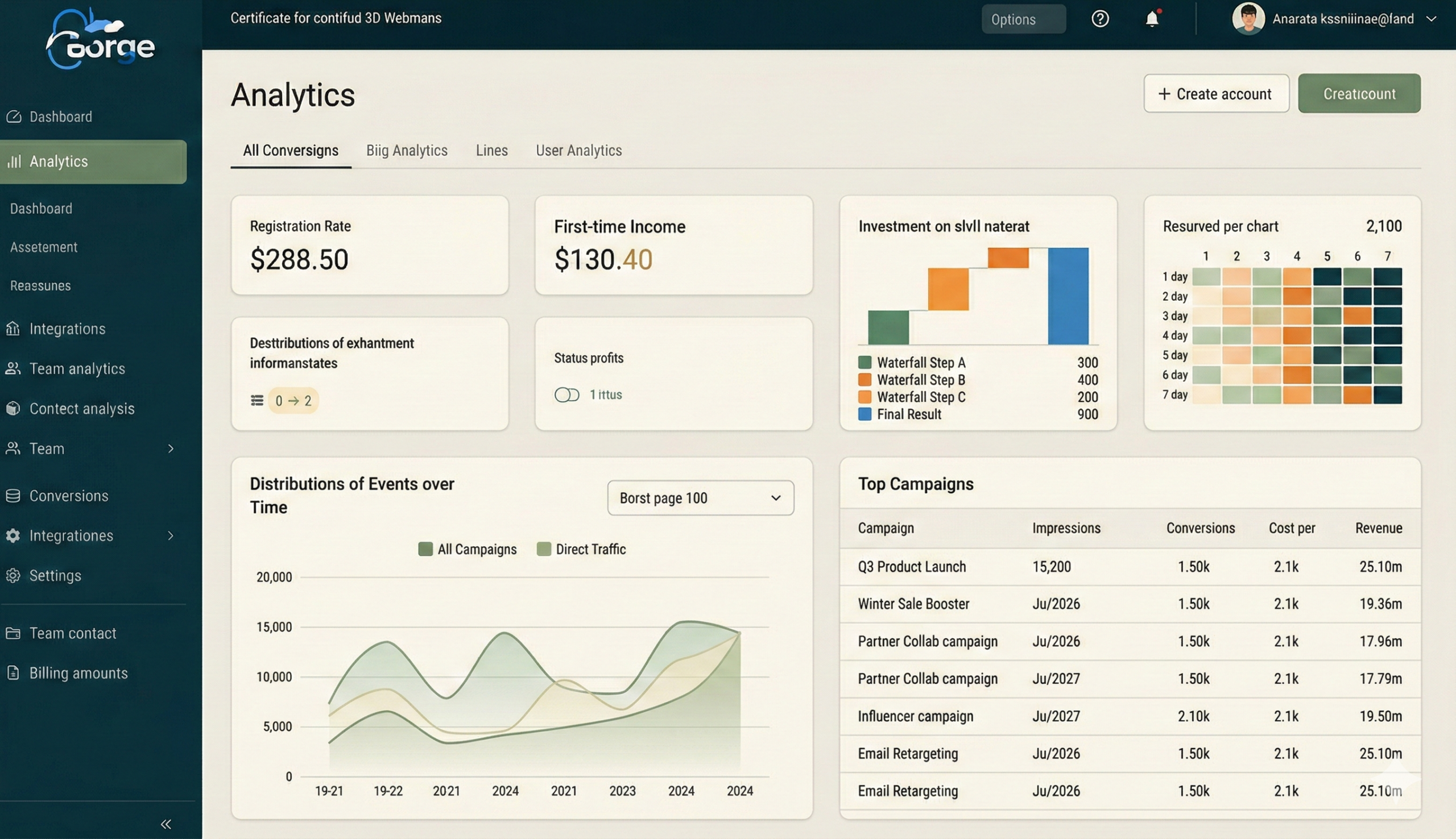Expand the Team sidebar item
The height and width of the screenshot is (839, 1456).
(x=171, y=449)
